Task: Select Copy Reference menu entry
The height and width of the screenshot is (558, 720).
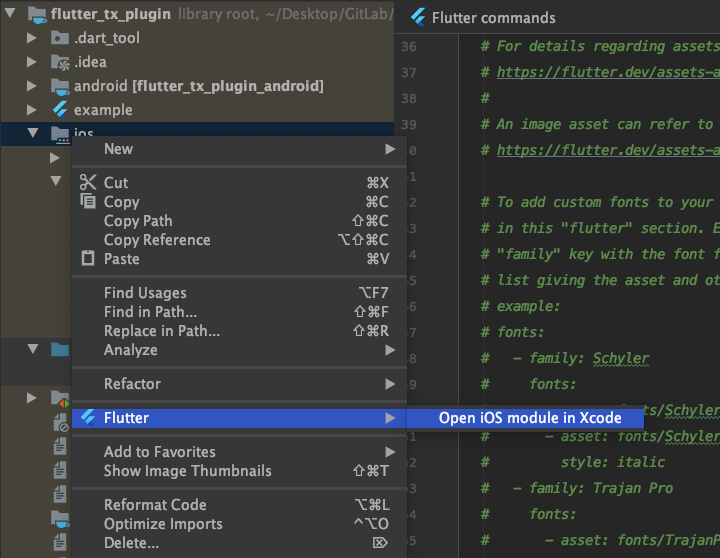Action: coord(239,240)
